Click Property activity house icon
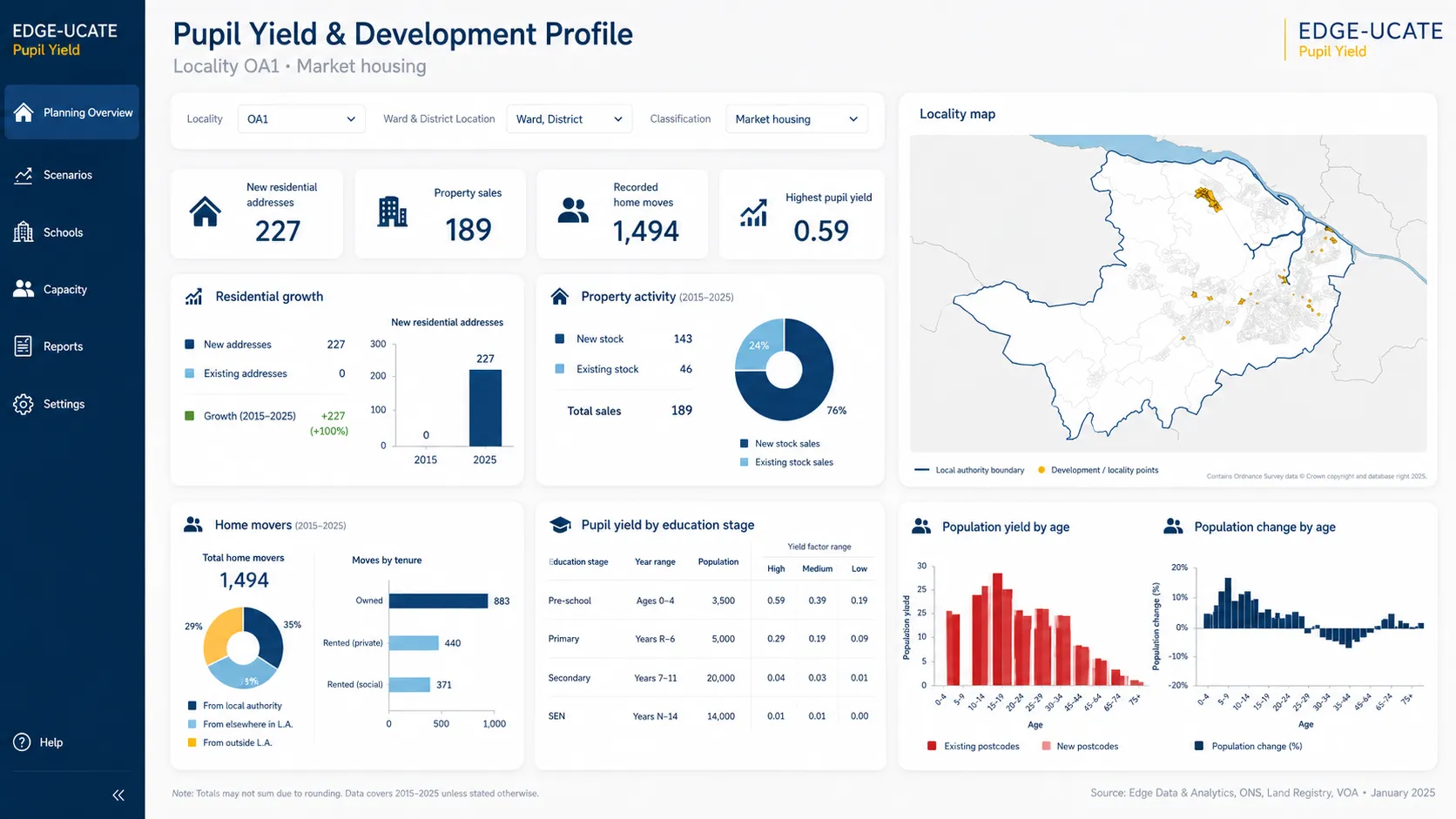The height and width of the screenshot is (819, 1456). tap(560, 297)
